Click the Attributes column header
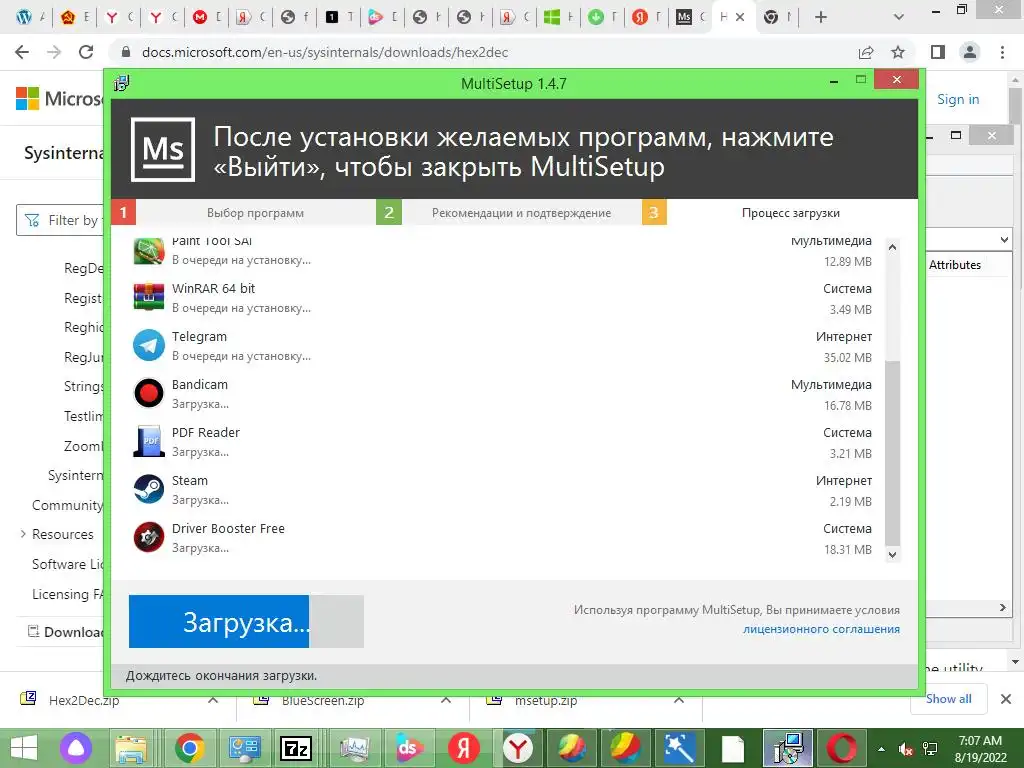 pyautogui.click(x=955, y=264)
